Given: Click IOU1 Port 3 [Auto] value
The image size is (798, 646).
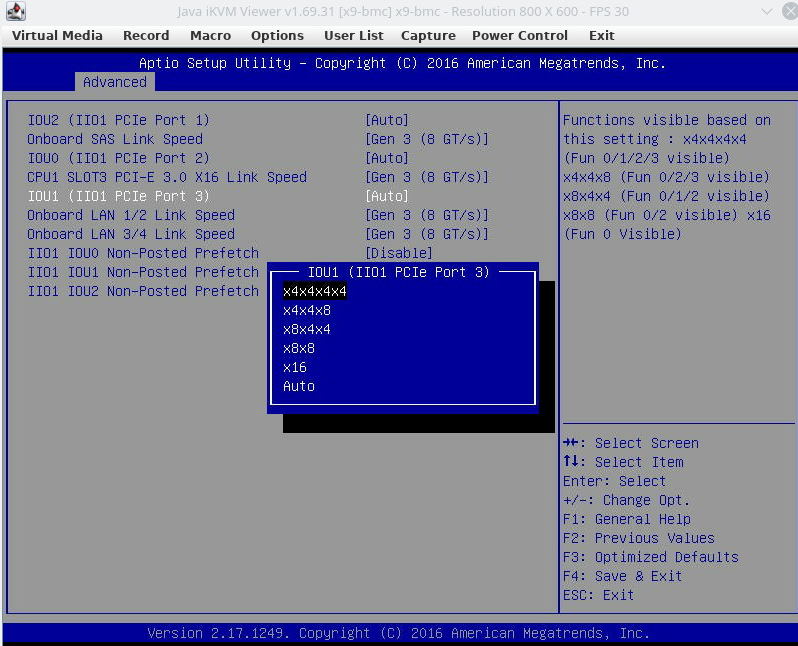Looking at the screenshot, I should [387, 196].
